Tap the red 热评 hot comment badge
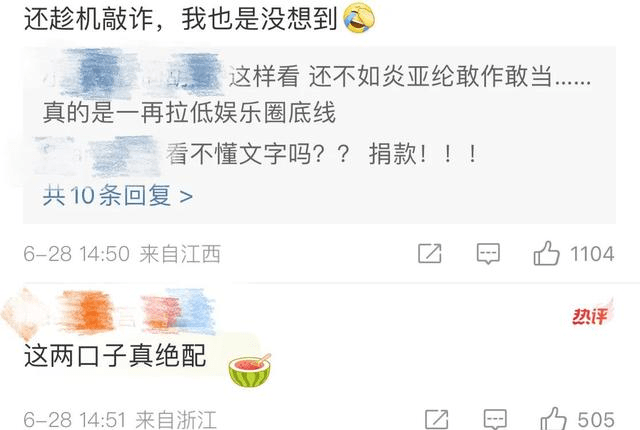 point(591,314)
